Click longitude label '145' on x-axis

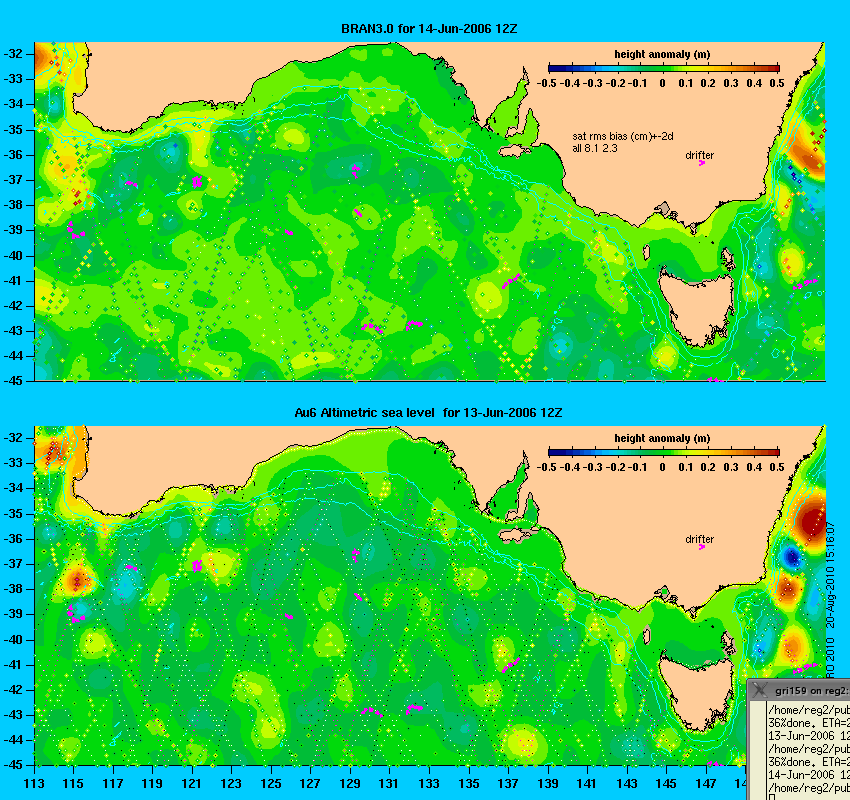point(666,784)
